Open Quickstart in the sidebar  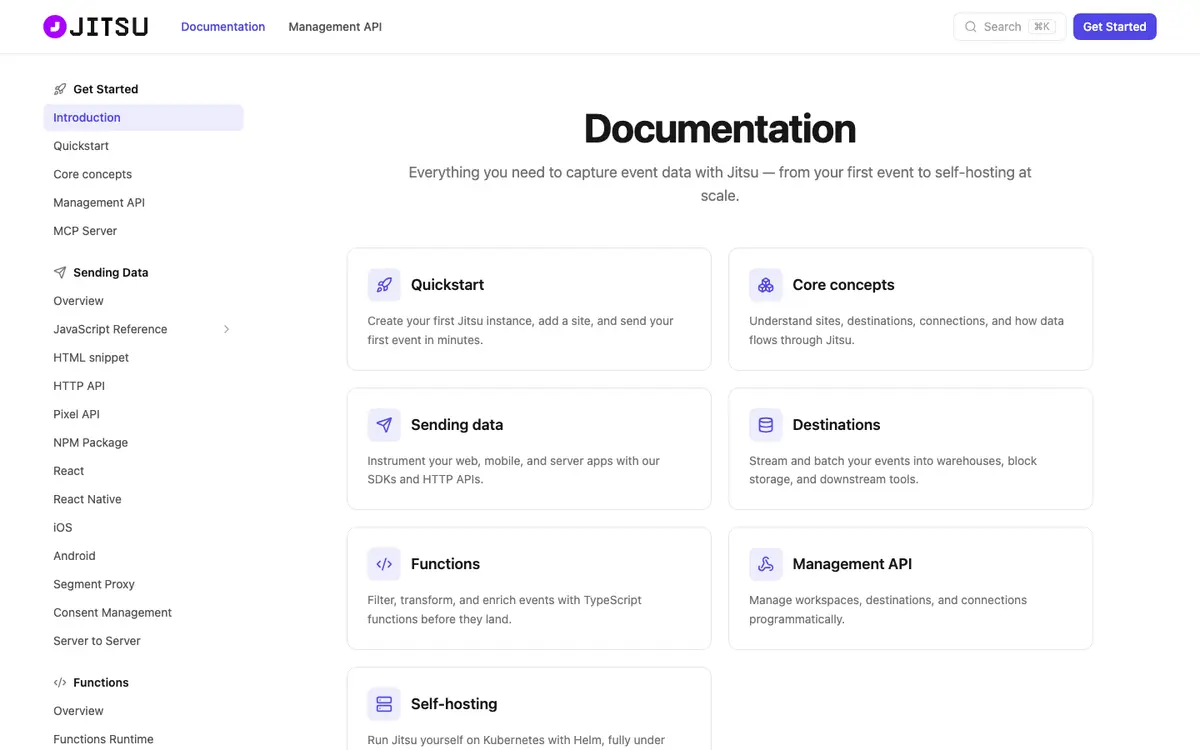81,146
